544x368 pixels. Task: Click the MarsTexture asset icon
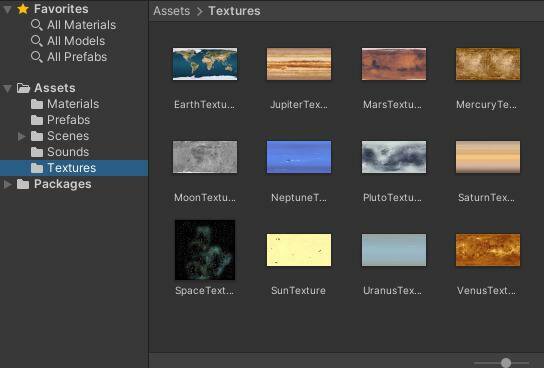(x=394, y=64)
